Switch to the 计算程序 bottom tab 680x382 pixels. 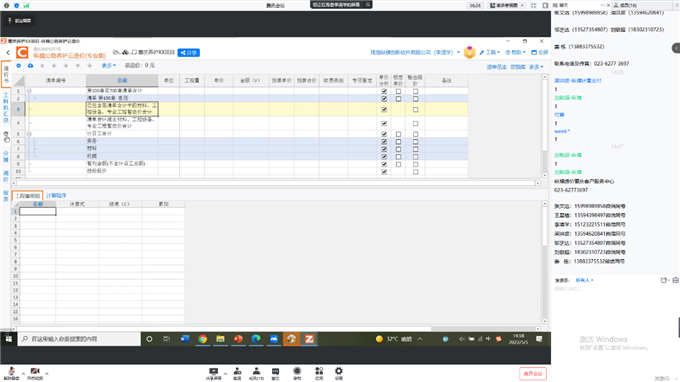coord(56,196)
